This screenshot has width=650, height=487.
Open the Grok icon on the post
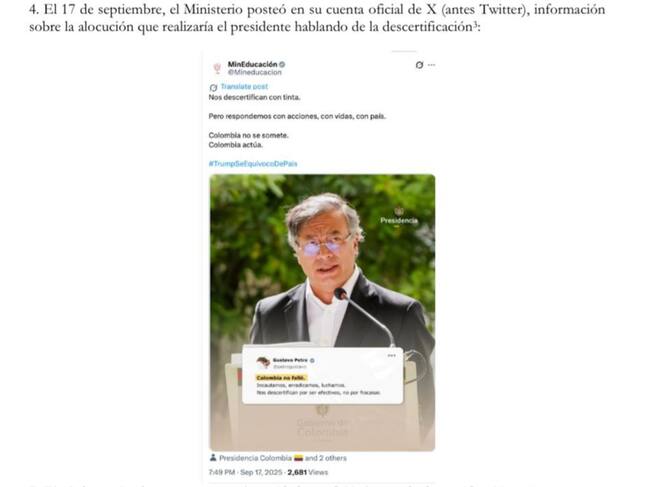pos(419,65)
